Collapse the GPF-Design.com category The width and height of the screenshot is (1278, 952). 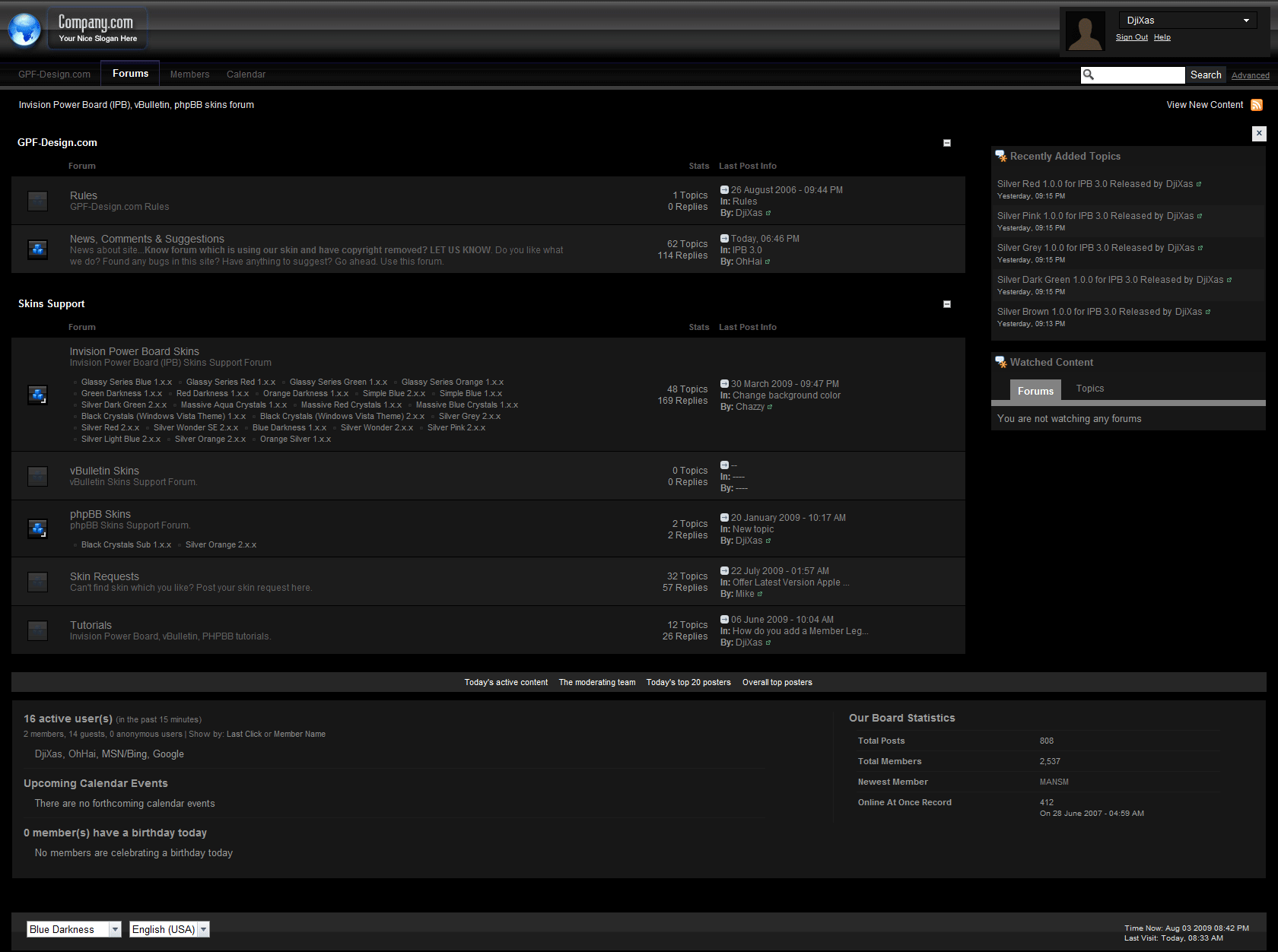pyautogui.click(x=947, y=143)
